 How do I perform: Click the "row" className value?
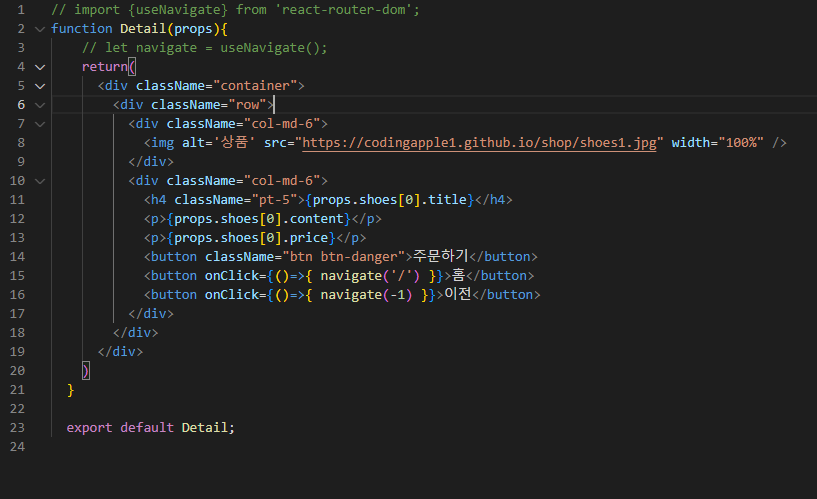[x=247, y=105]
